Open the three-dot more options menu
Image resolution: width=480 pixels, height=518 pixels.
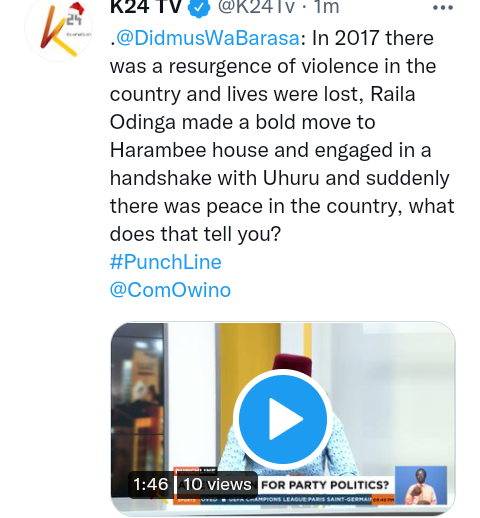click(x=443, y=8)
